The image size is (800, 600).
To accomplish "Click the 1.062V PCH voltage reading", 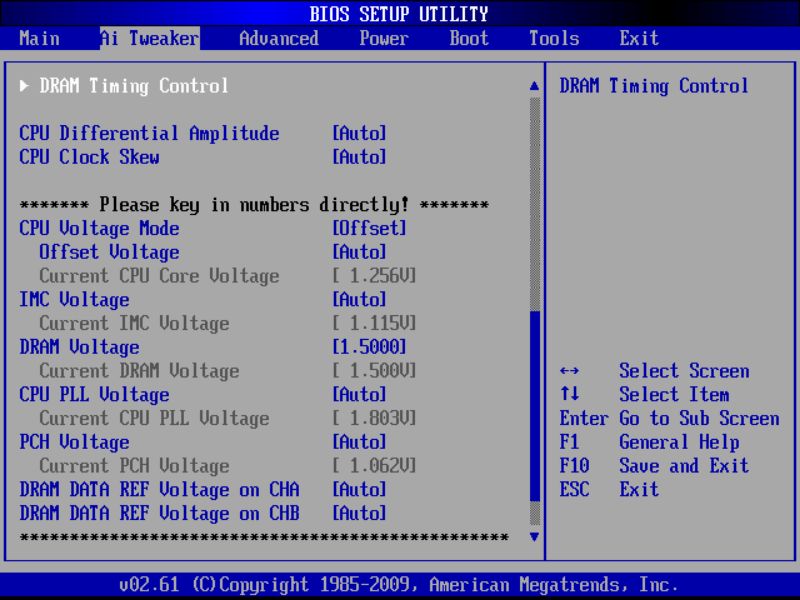I will point(374,466).
